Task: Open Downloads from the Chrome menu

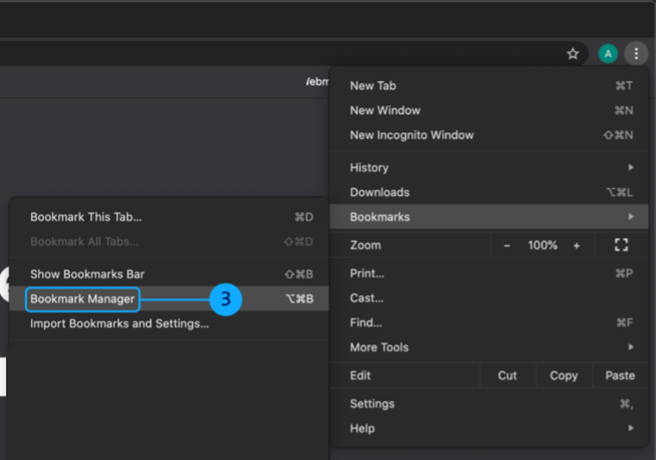Action: tap(379, 192)
